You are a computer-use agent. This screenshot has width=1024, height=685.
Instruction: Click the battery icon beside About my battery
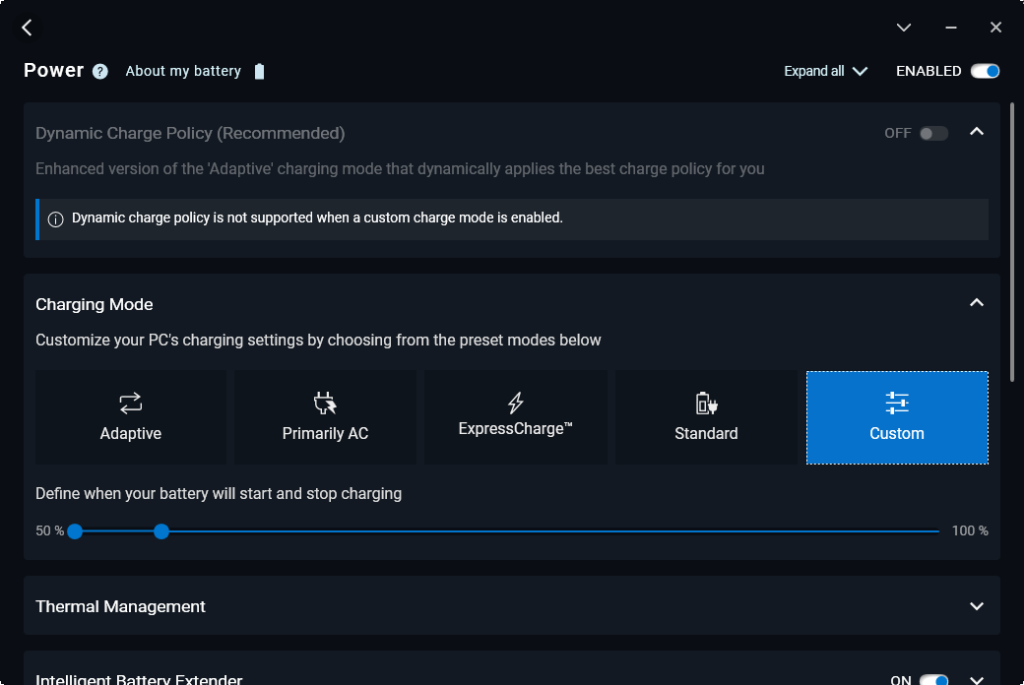[x=260, y=71]
